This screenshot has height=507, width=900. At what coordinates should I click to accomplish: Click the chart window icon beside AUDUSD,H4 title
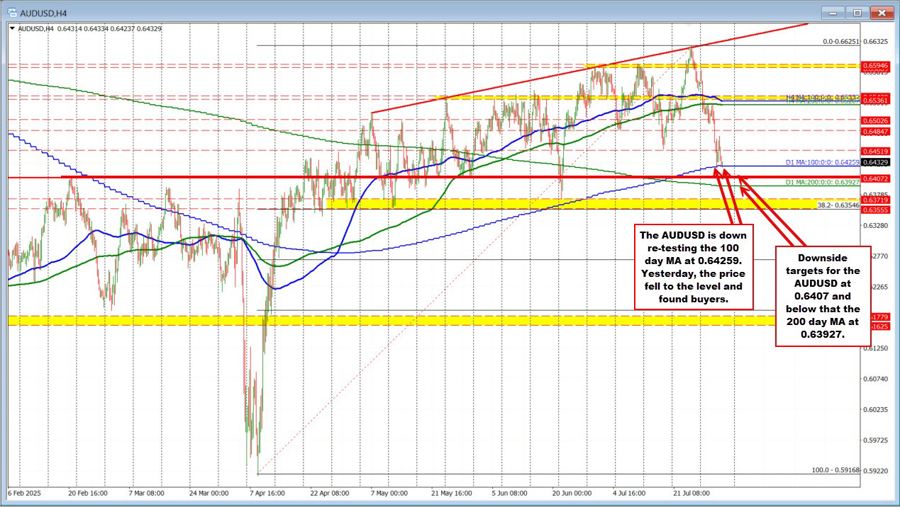(x=11, y=12)
